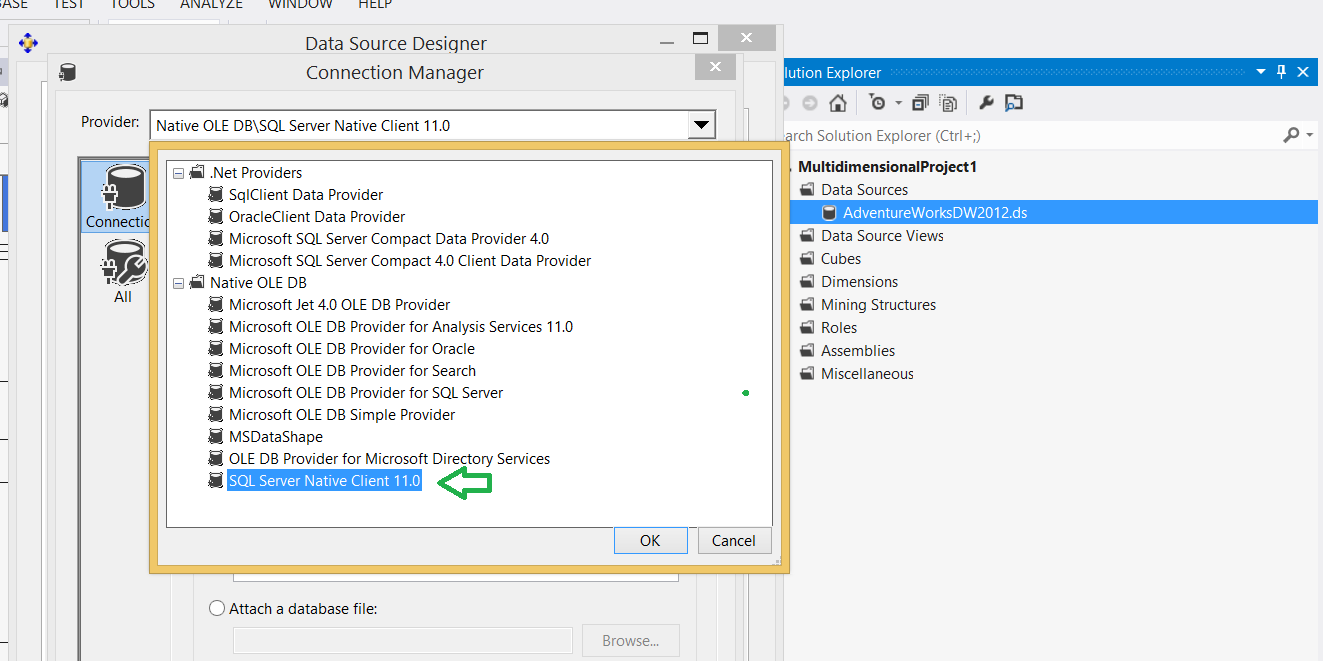This screenshot has width=1323, height=661.
Task: Click icon beside SQL Server Native Client 11.0
Action: (215, 480)
